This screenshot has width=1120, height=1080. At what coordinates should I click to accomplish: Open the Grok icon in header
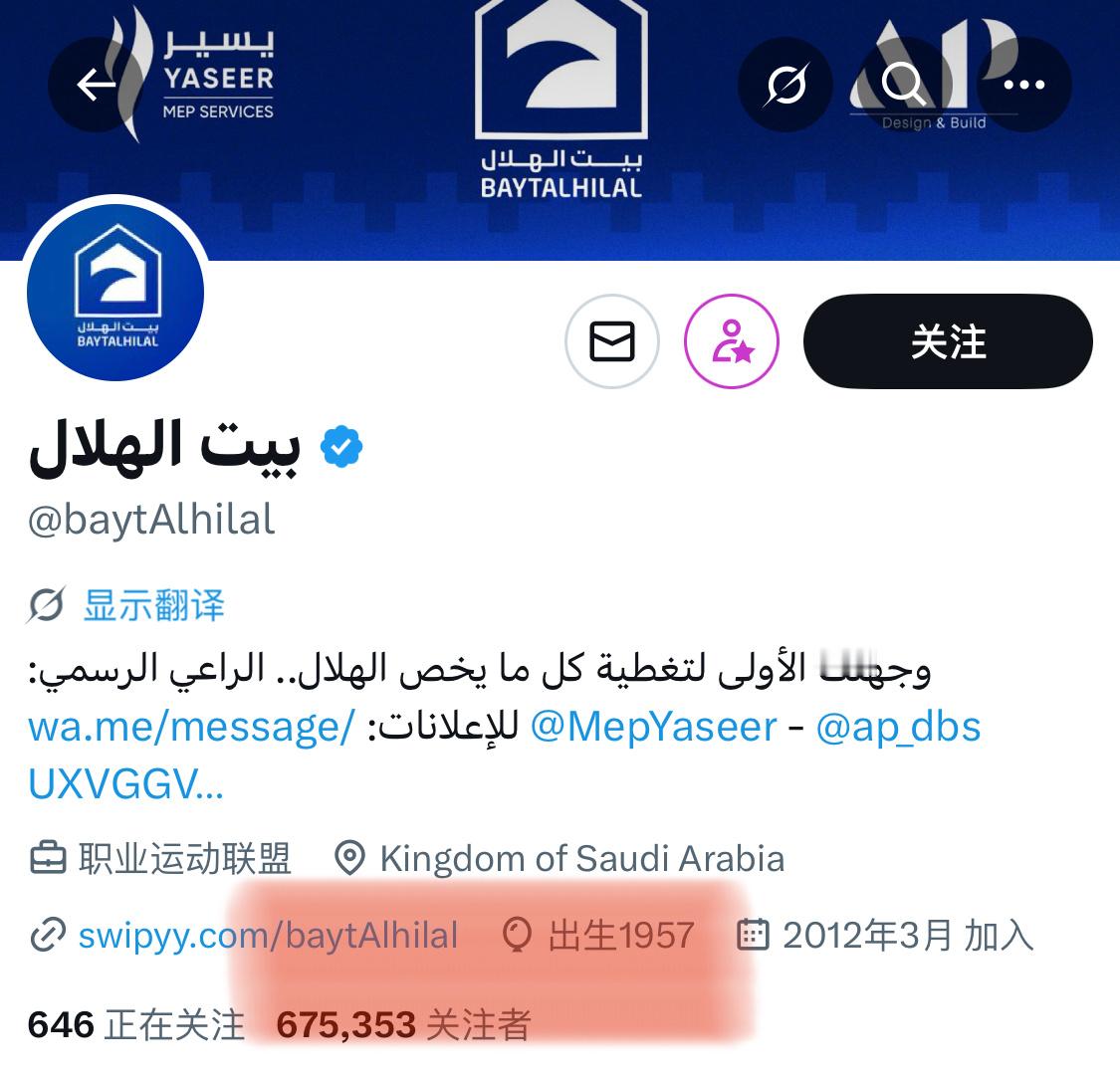[785, 85]
